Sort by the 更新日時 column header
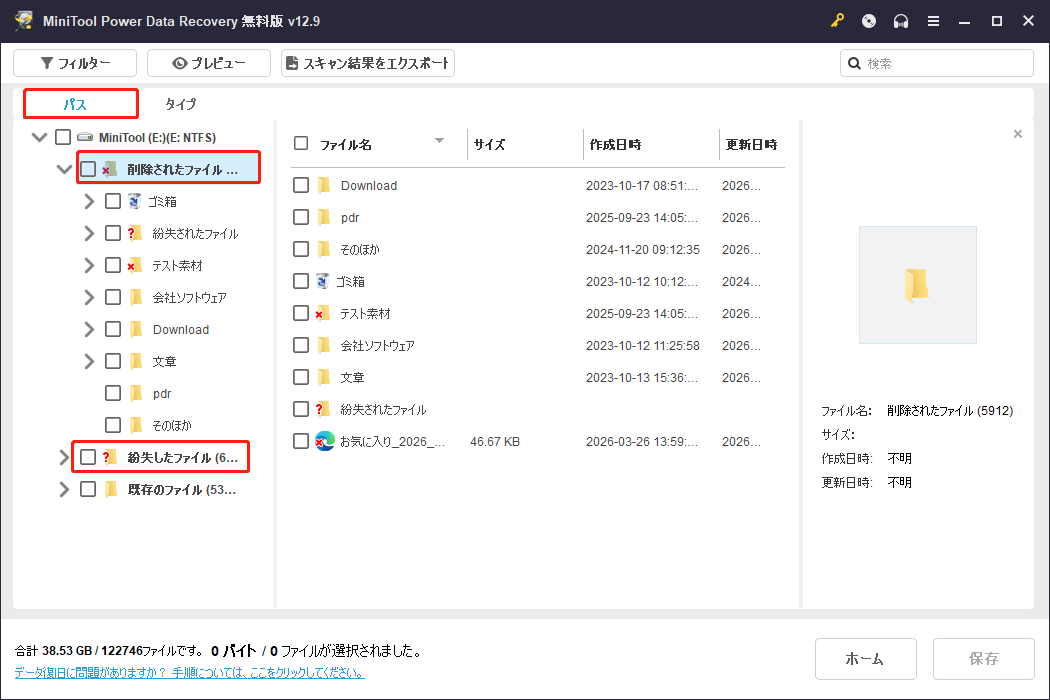The height and width of the screenshot is (700, 1050). click(x=751, y=144)
